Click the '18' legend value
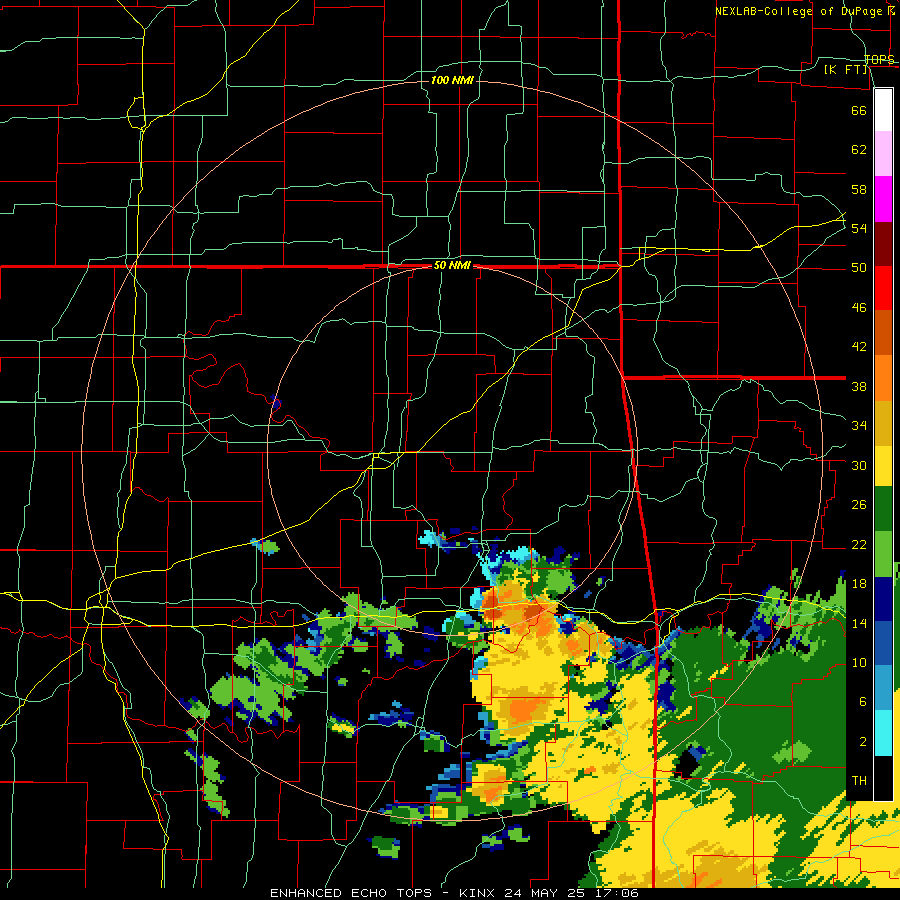900x900 pixels. point(859,584)
